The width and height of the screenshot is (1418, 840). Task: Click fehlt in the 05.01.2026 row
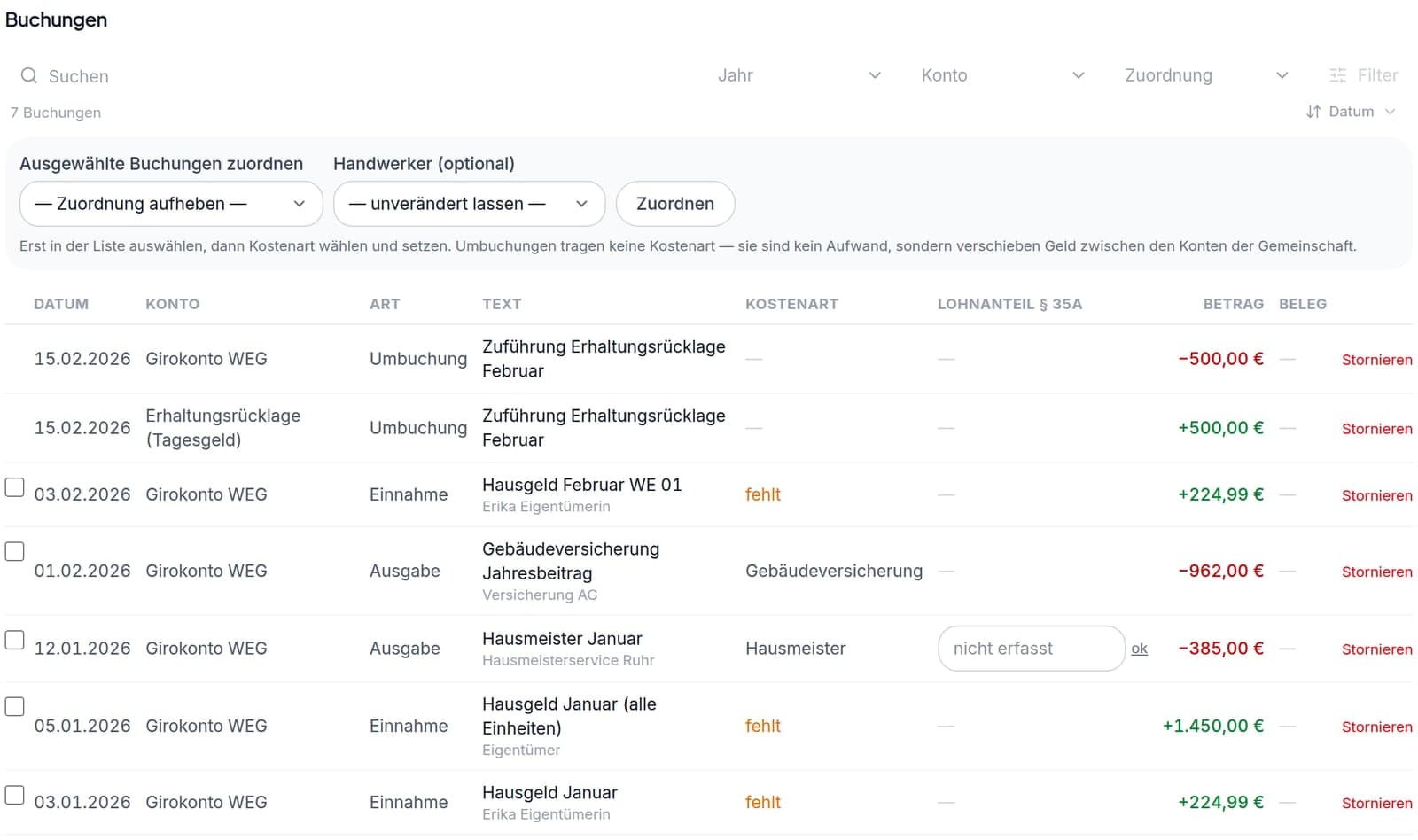762,726
